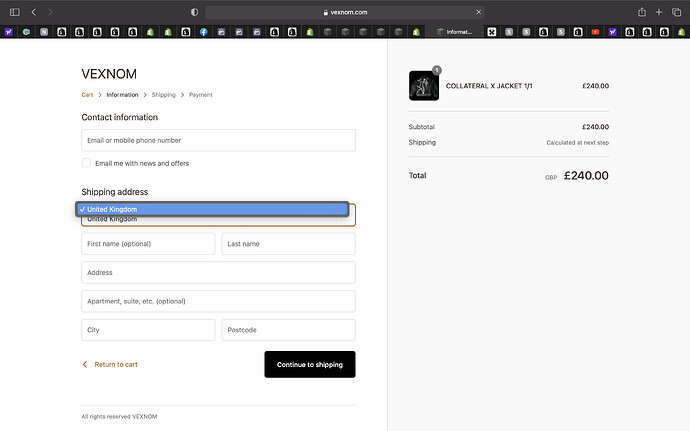Tick the Email me with news and offers checkbox
The image size is (690, 431).
[86, 163]
